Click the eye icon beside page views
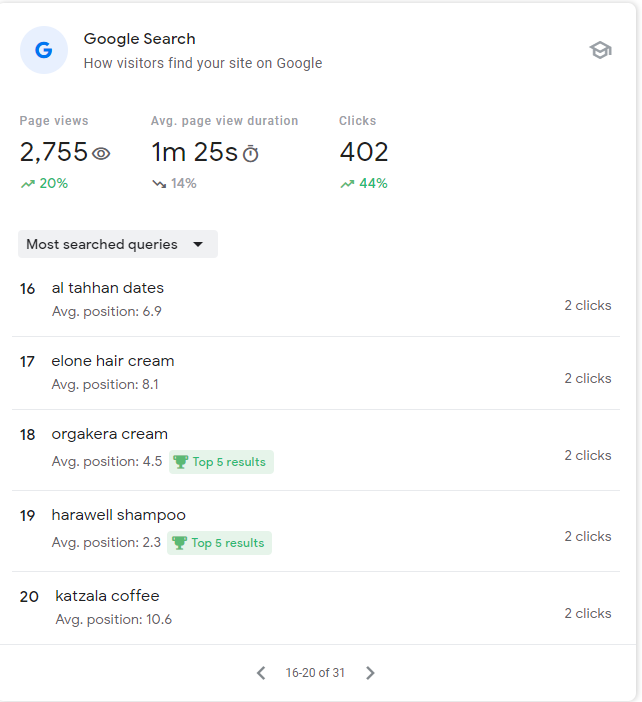642x702 pixels. 101,154
